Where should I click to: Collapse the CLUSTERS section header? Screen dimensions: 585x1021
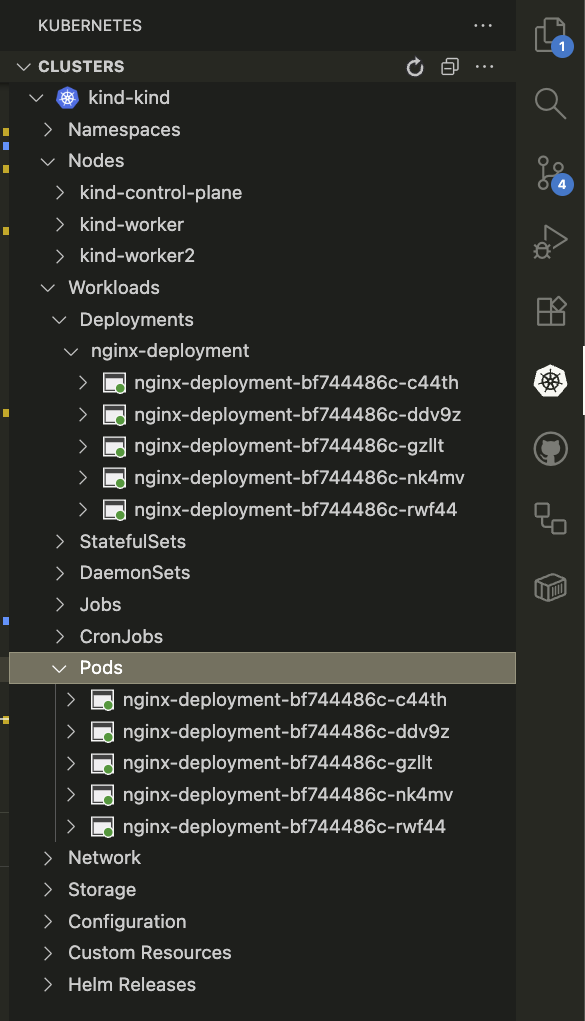click(24, 66)
